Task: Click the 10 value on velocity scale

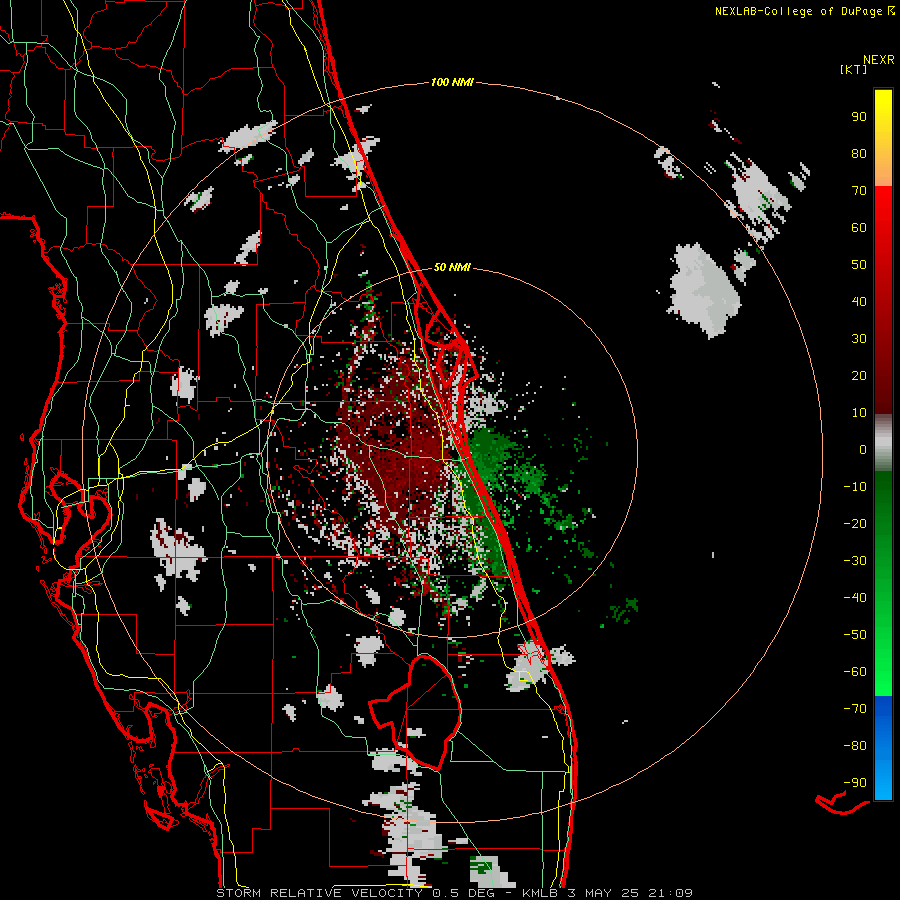Action: click(x=859, y=413)
